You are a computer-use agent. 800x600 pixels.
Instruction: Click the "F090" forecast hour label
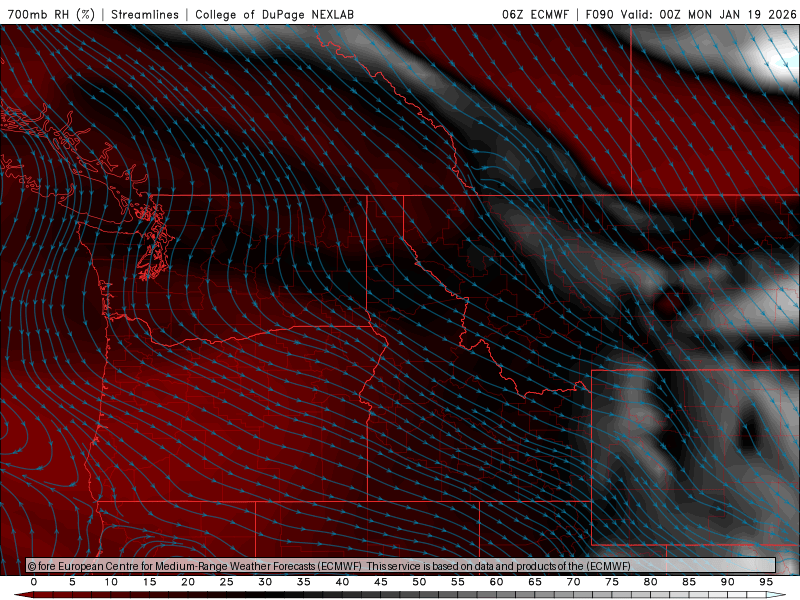tap(599, 14)
